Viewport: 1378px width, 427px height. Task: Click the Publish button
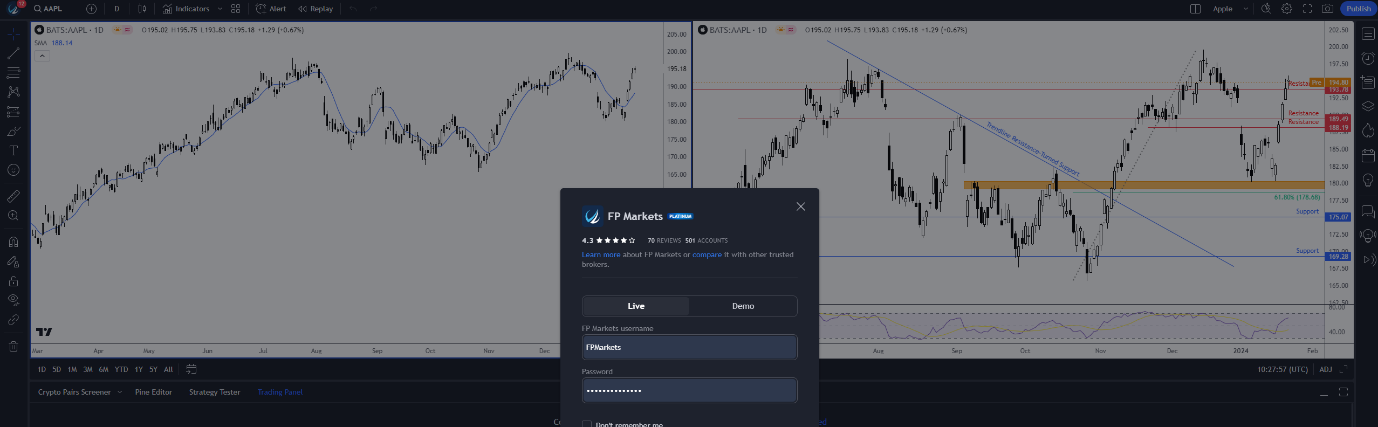1358,8
